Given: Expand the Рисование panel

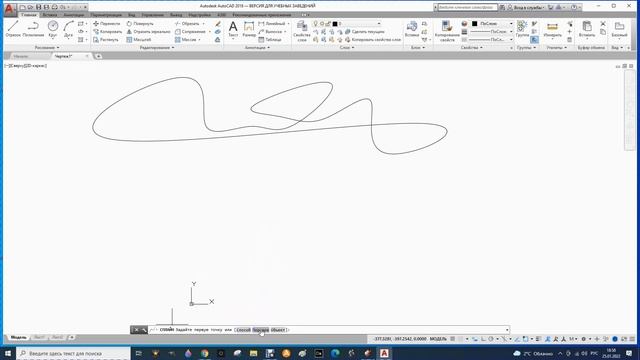Looking at the screenshot, I should [x=47, y=48].
